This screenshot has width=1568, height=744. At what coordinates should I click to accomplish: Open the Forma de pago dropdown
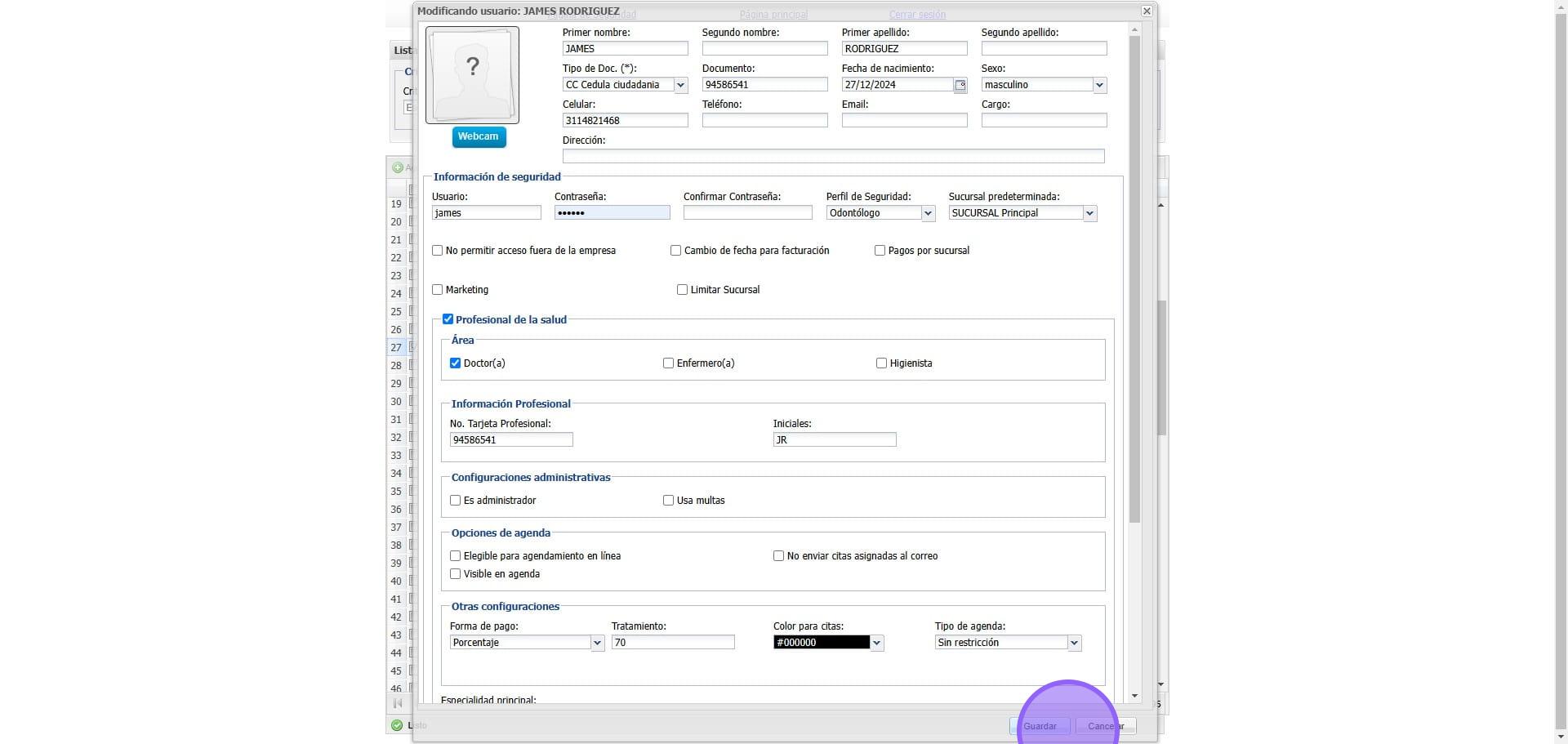(x=597, y=643)
